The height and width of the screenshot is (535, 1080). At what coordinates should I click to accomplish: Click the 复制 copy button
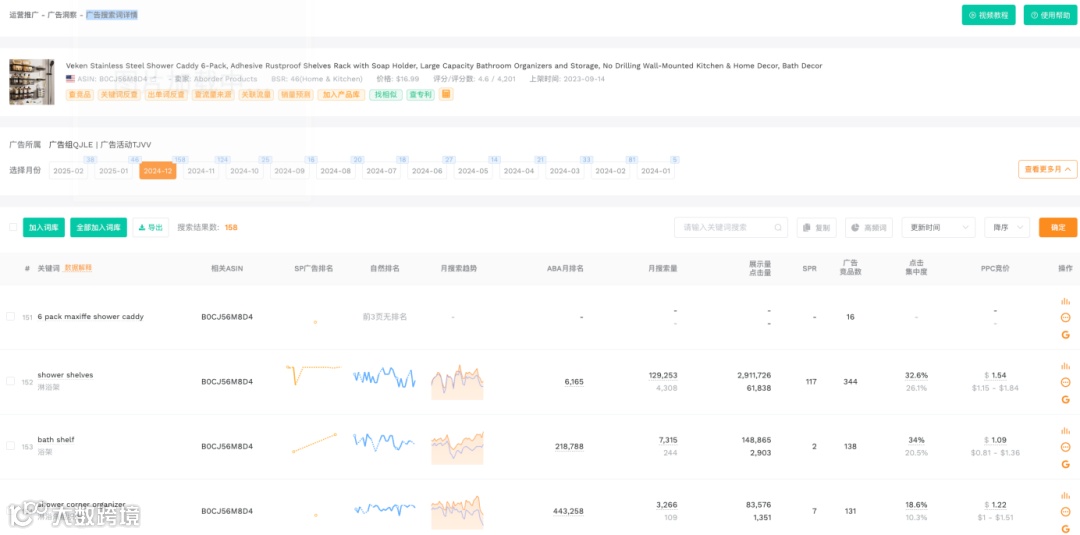(x=816, y=228)
